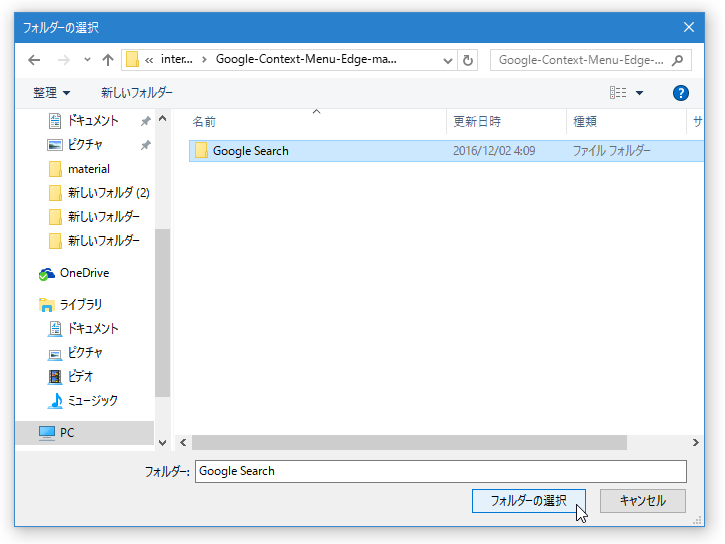Click the フォルダー name input field

coord(441,471)
